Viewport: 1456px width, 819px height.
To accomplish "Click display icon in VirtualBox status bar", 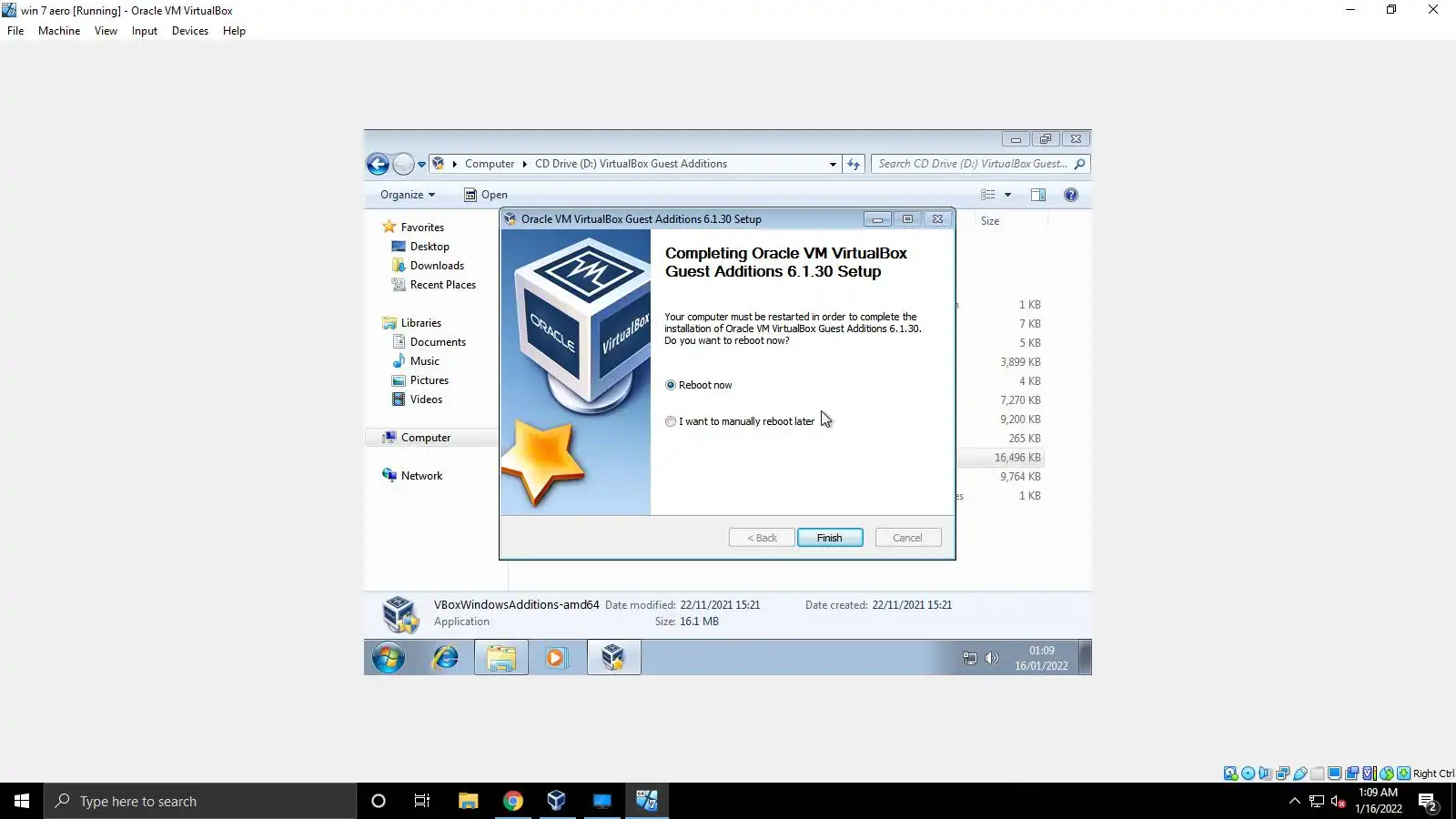I will pyautogui.click(x=1334, y=773).
